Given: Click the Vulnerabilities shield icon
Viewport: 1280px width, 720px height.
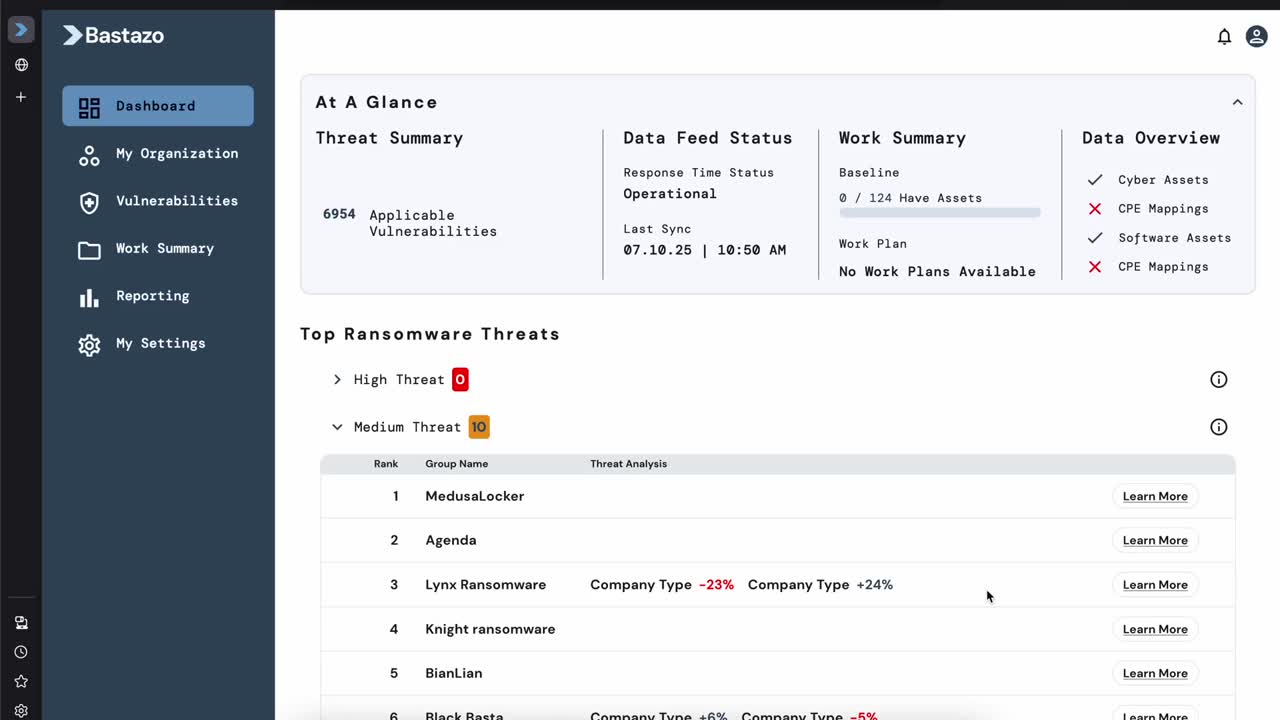Looking at the screenshot, I should [x=89, y=202].
